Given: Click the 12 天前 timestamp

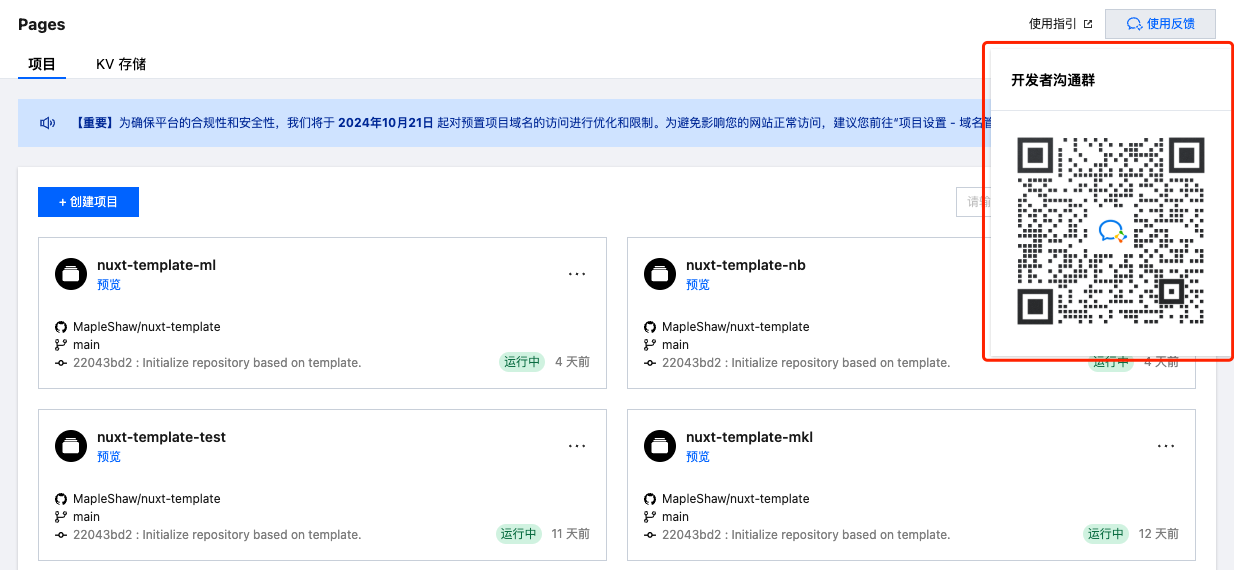Looking at the screenshot, I should coord(1159,534).
